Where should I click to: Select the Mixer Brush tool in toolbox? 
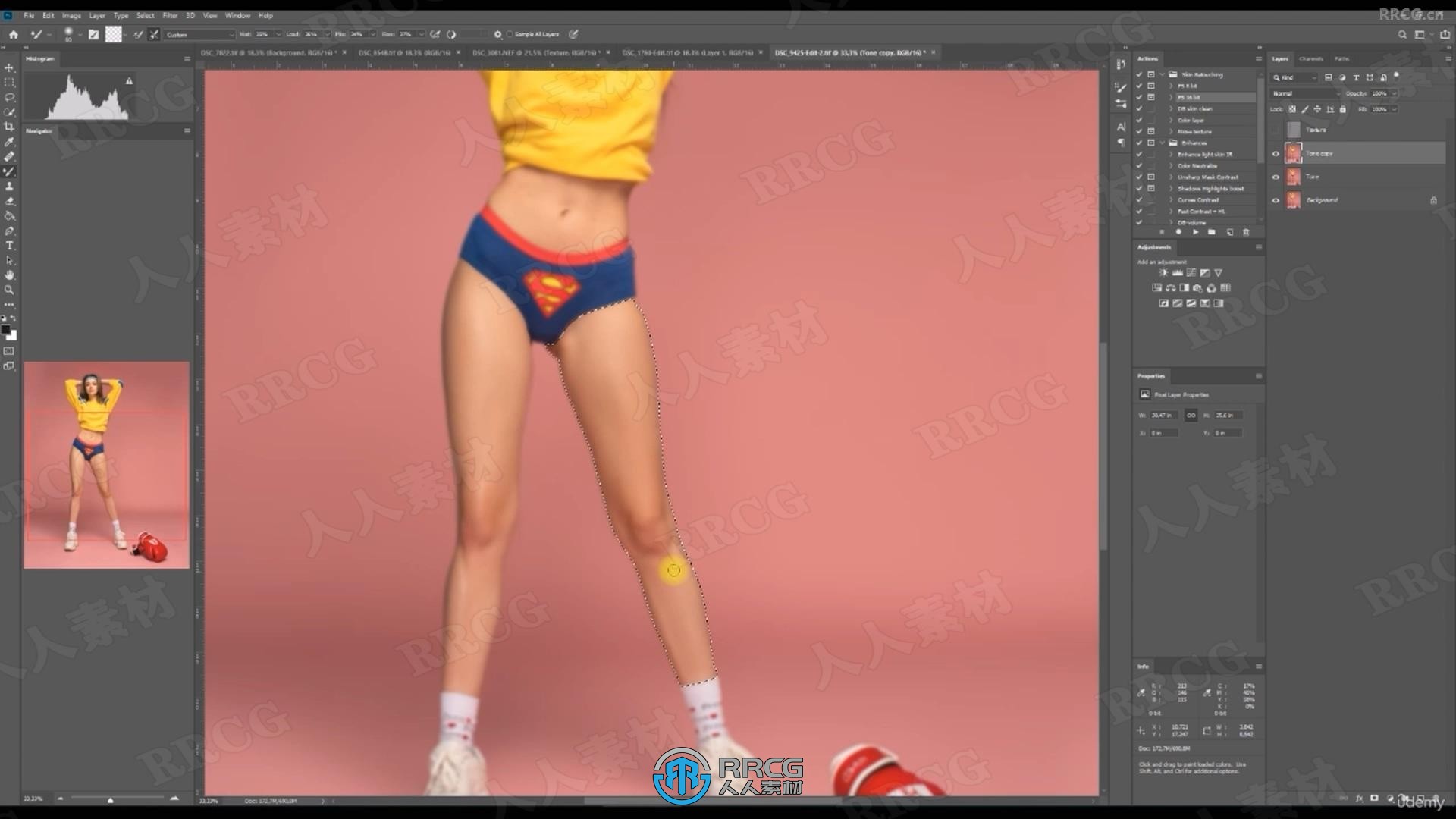click(x=9, y=171)
